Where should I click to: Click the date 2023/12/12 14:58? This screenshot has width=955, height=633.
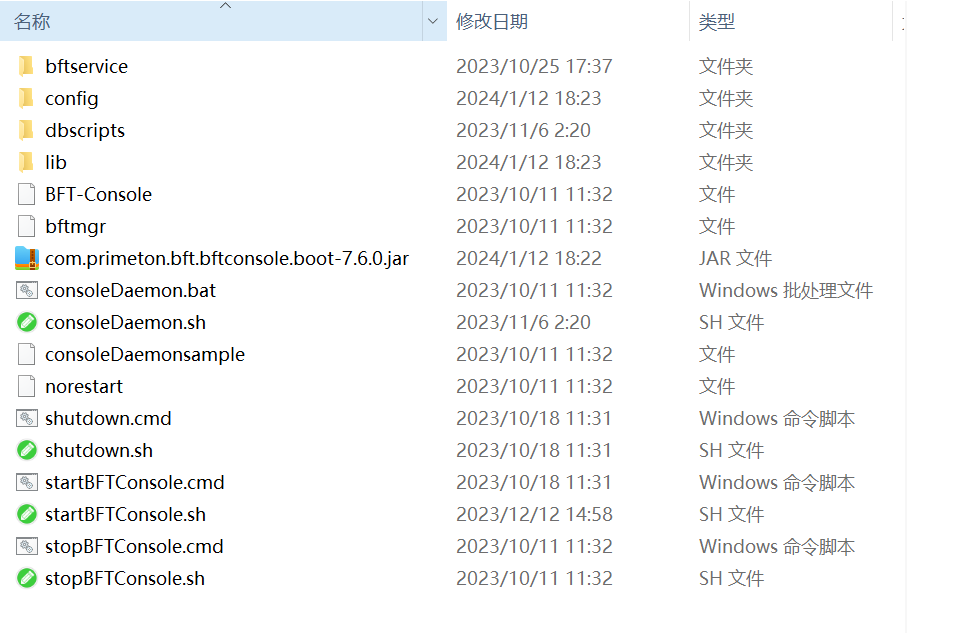click(534, 514)
